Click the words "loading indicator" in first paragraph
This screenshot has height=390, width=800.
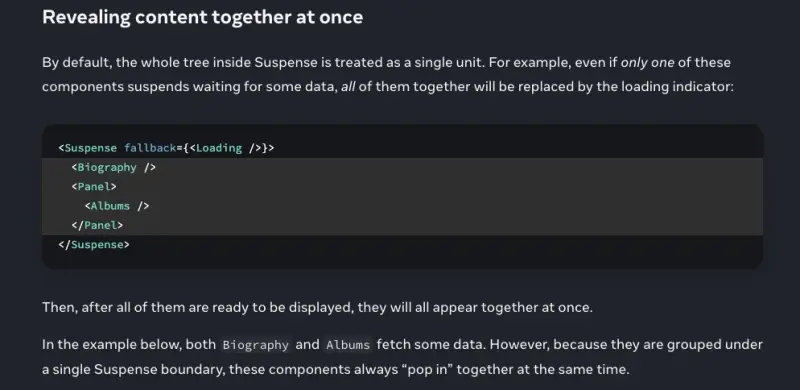(x=676, y=86)
